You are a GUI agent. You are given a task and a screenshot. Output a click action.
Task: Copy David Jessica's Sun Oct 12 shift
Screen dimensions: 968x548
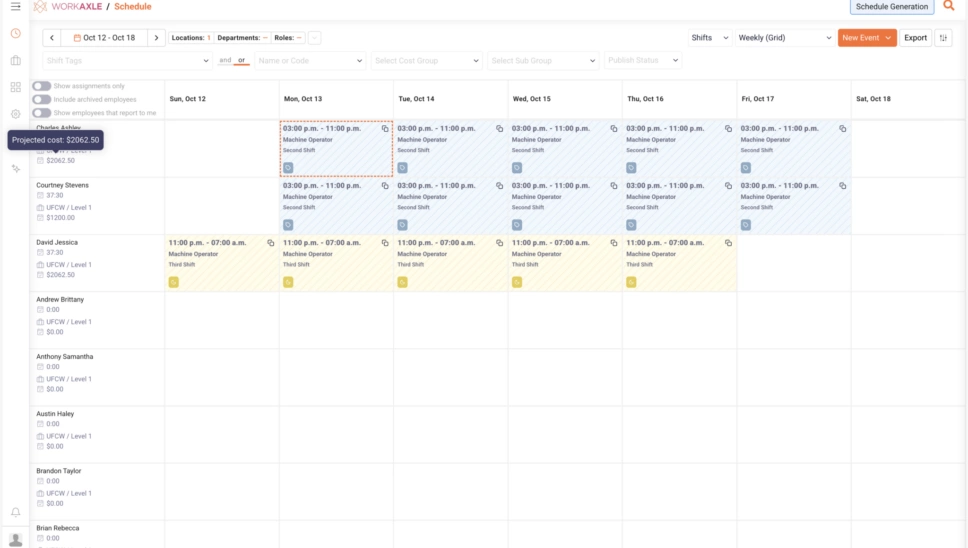270,243
